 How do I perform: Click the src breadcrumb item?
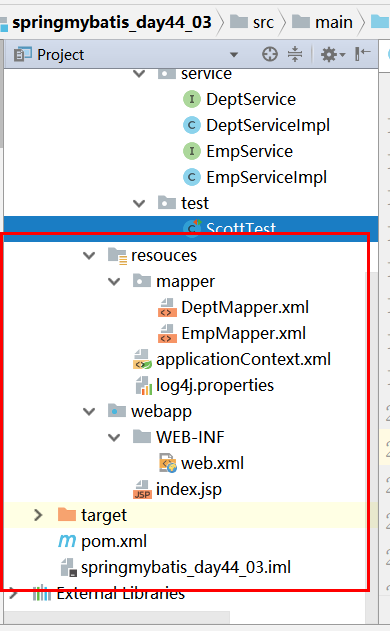252,22
